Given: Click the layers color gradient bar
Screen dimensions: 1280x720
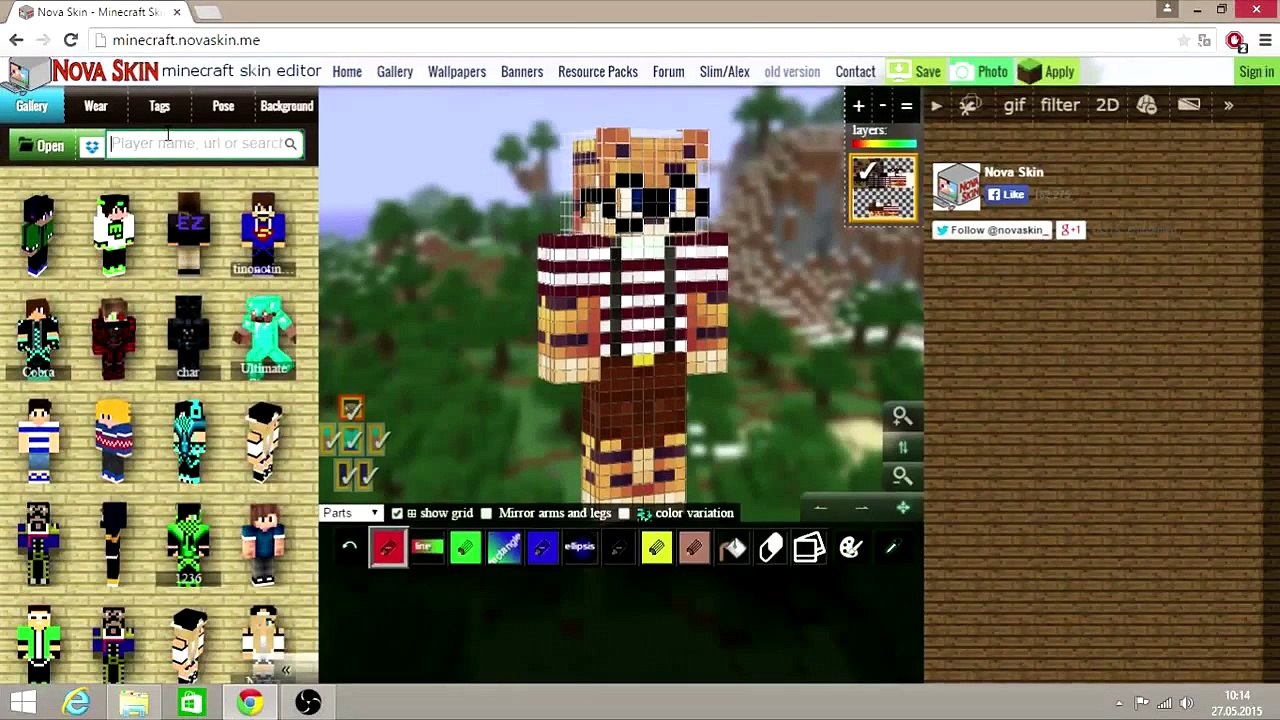Looking at the screenshot, I should point(884,144).
